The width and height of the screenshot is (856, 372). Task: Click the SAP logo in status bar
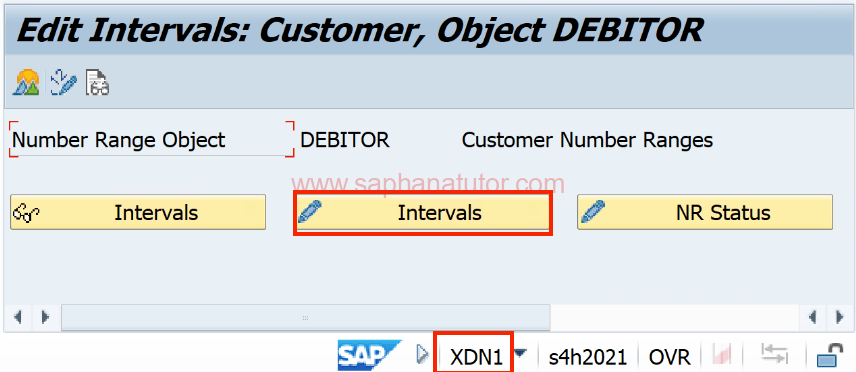pos(369,356)
